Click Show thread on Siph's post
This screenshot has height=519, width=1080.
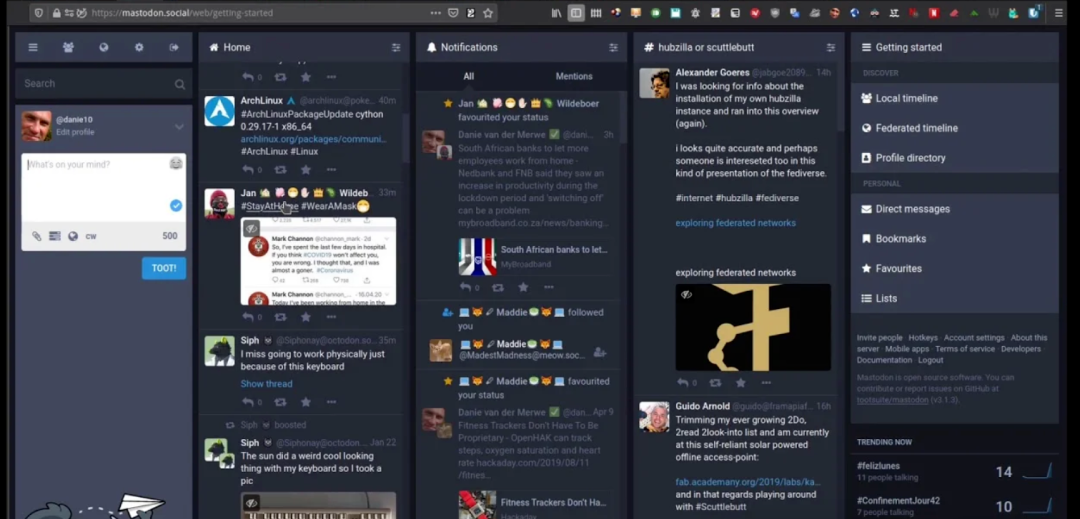(x=267, y=383)
